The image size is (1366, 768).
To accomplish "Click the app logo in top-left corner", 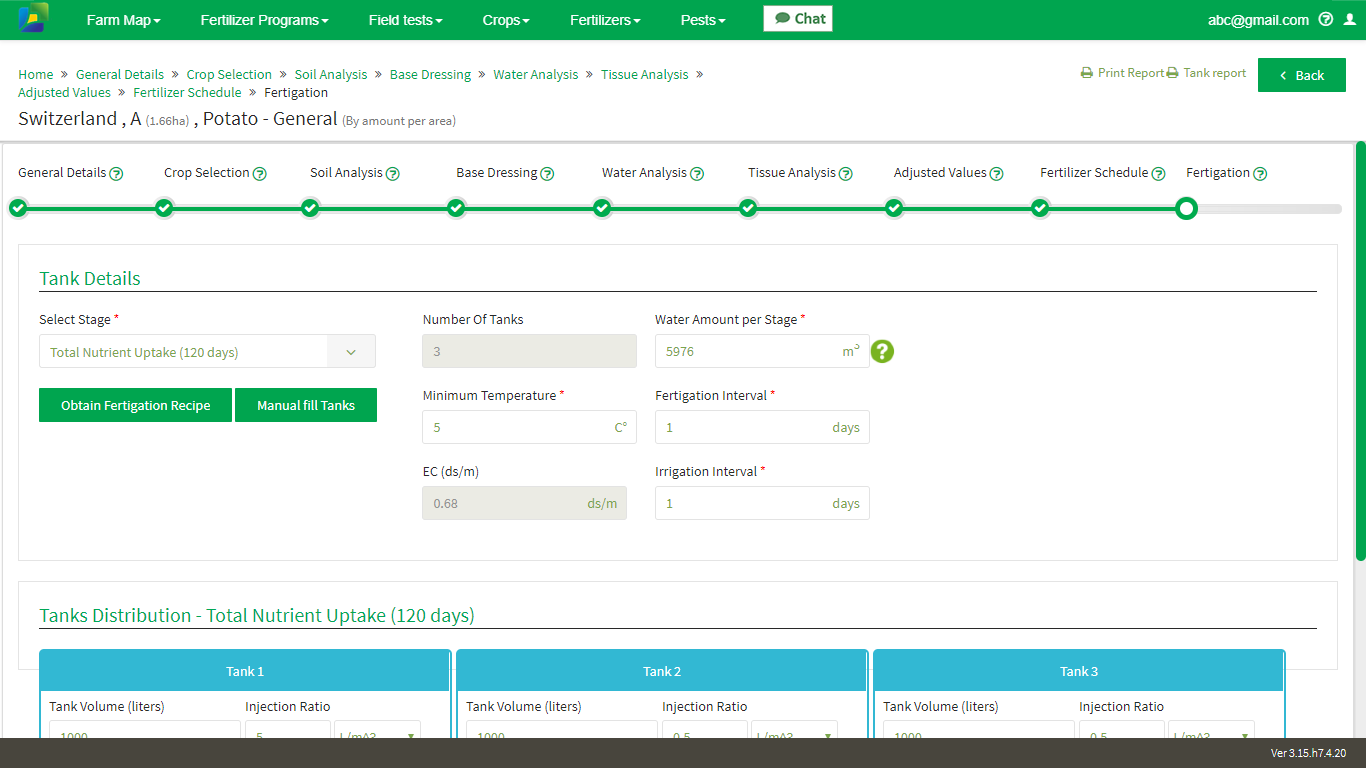I will (33, 18).
